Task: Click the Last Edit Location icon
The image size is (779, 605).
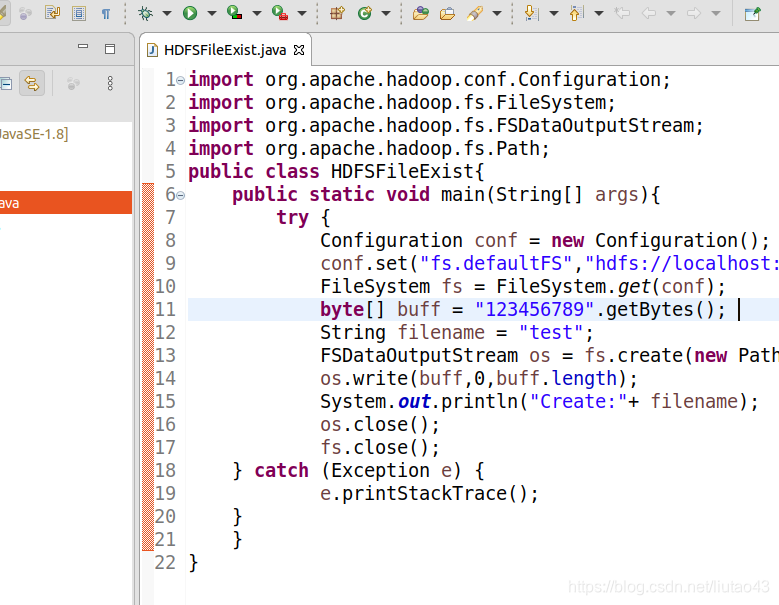Action: 622,13
